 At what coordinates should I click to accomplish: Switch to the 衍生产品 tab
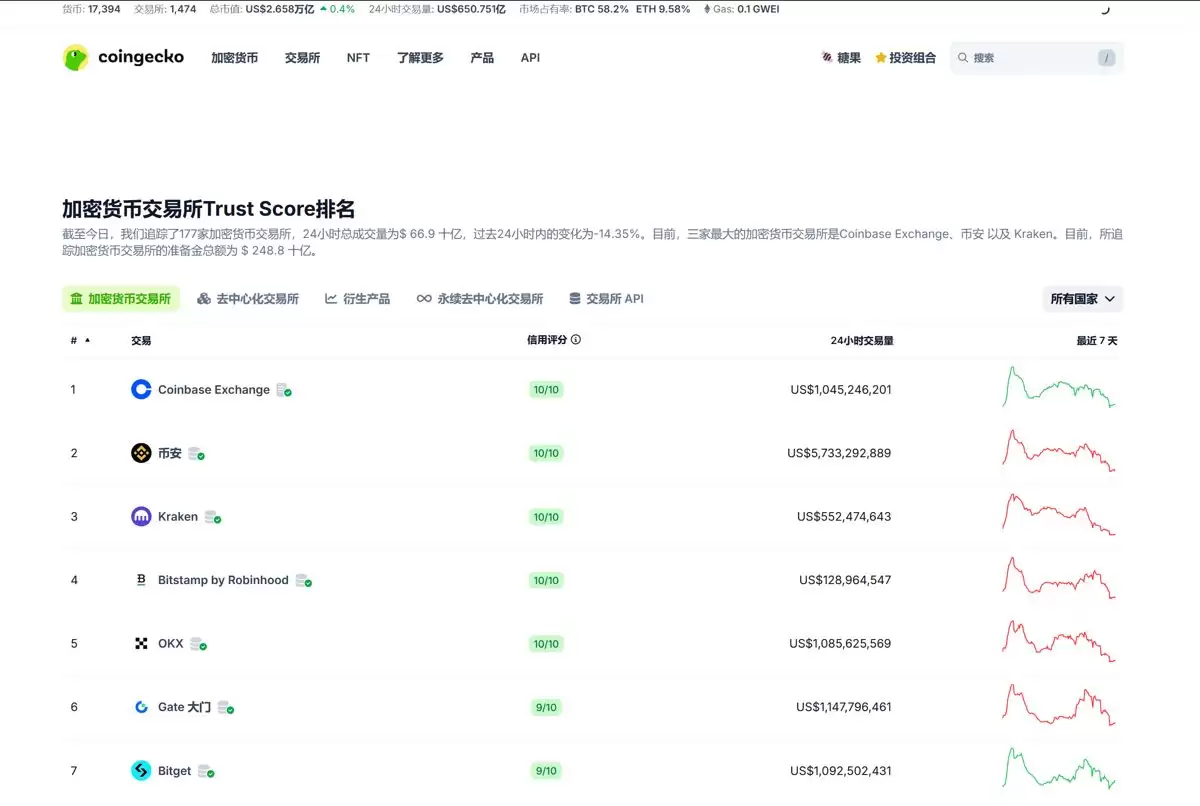click(357, 299)
